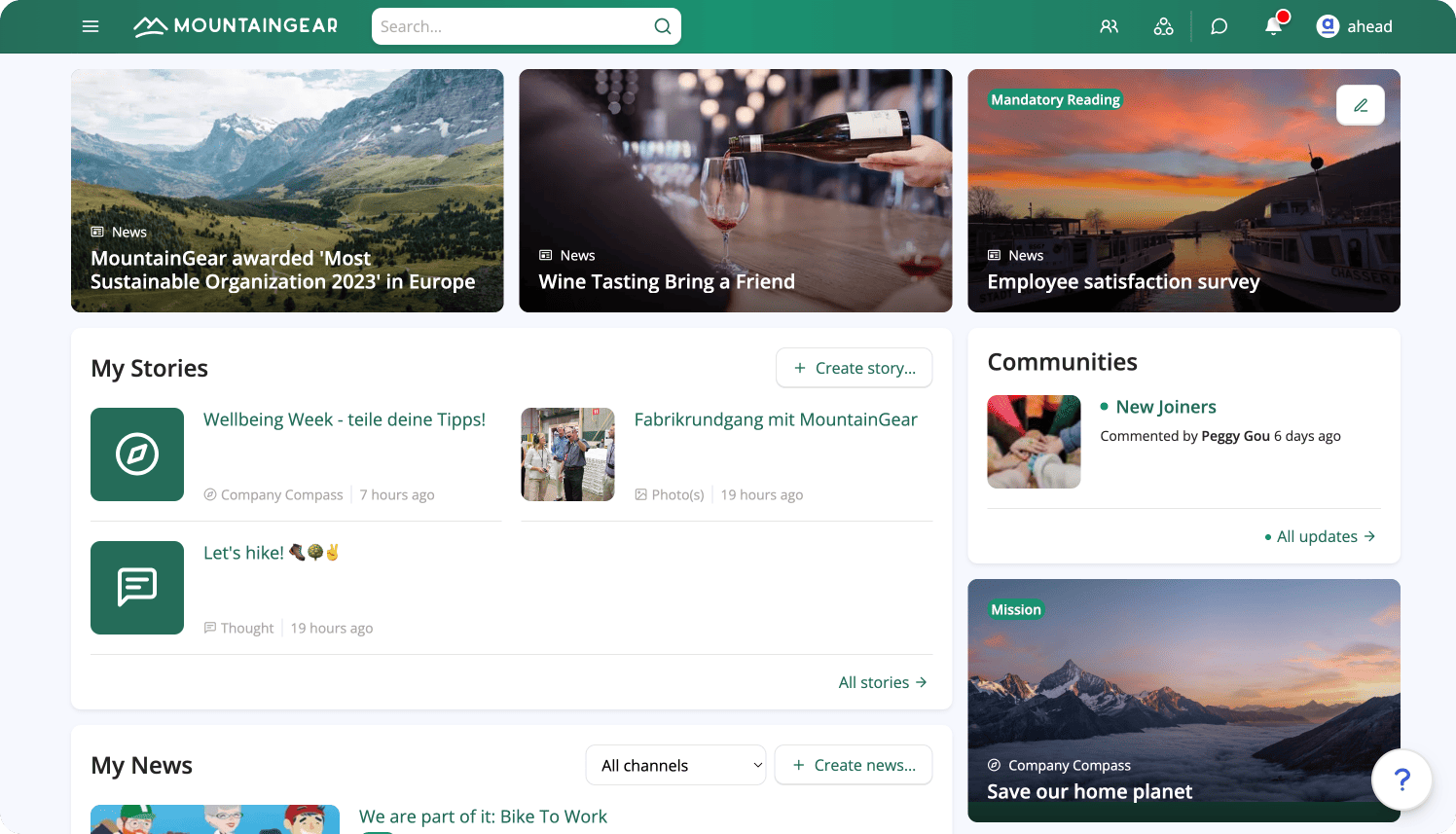Click the Photo(s) label under Fabrikrundgang
Screen dimensions: 1456x834
click(x=670, y=494)
